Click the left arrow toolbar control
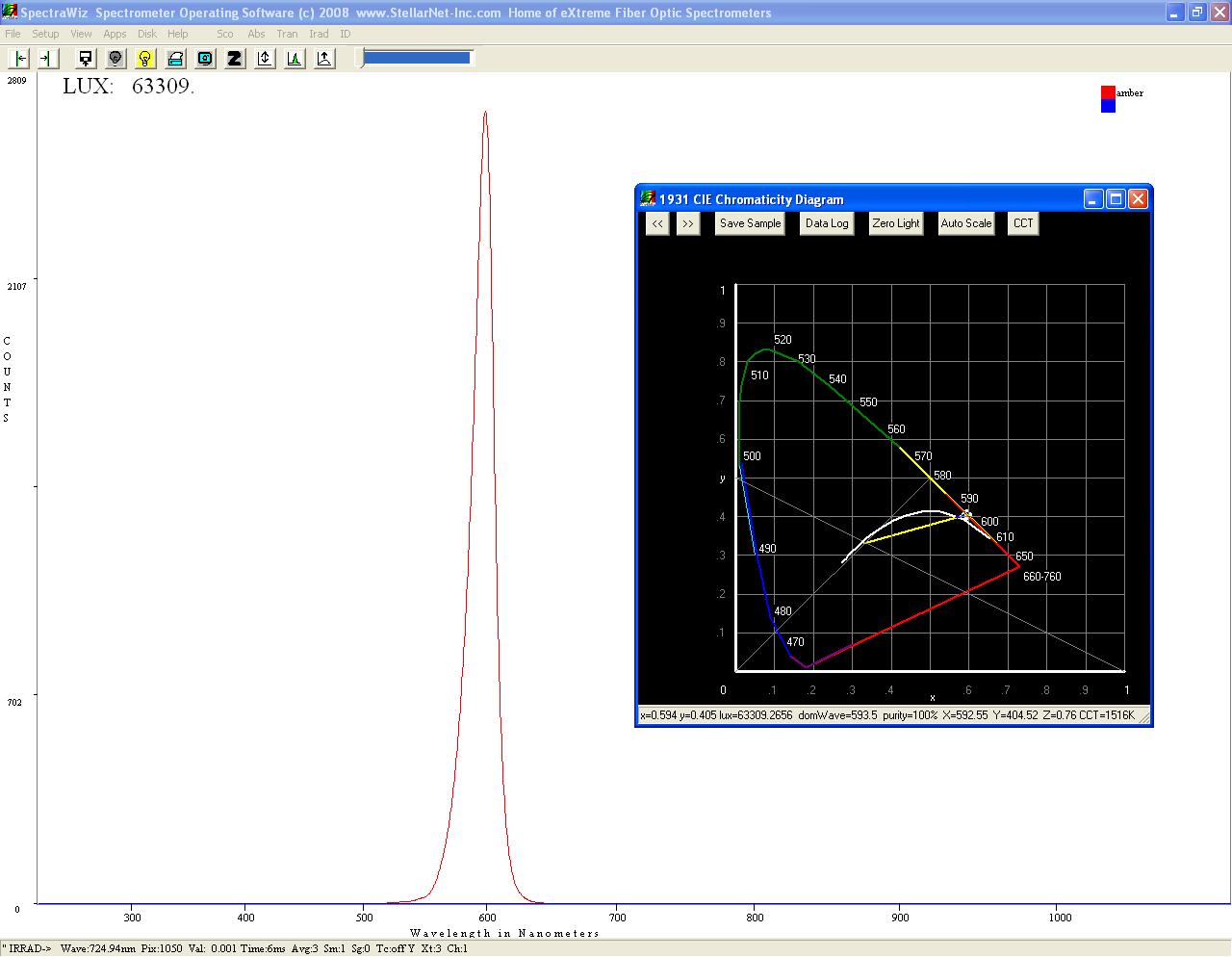1232x957 pixels. [19, 58]
